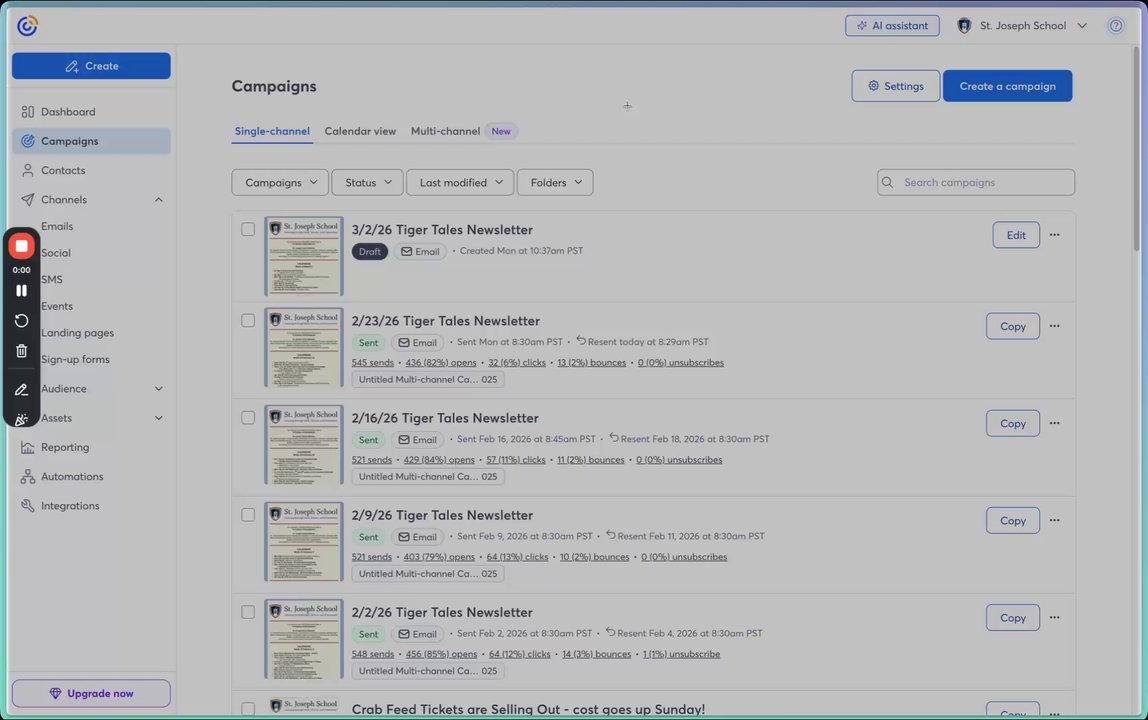The height and width of the screenshot is (720, 1148).
Task: Expand the Audience section chevron
Action: (158, 389)
